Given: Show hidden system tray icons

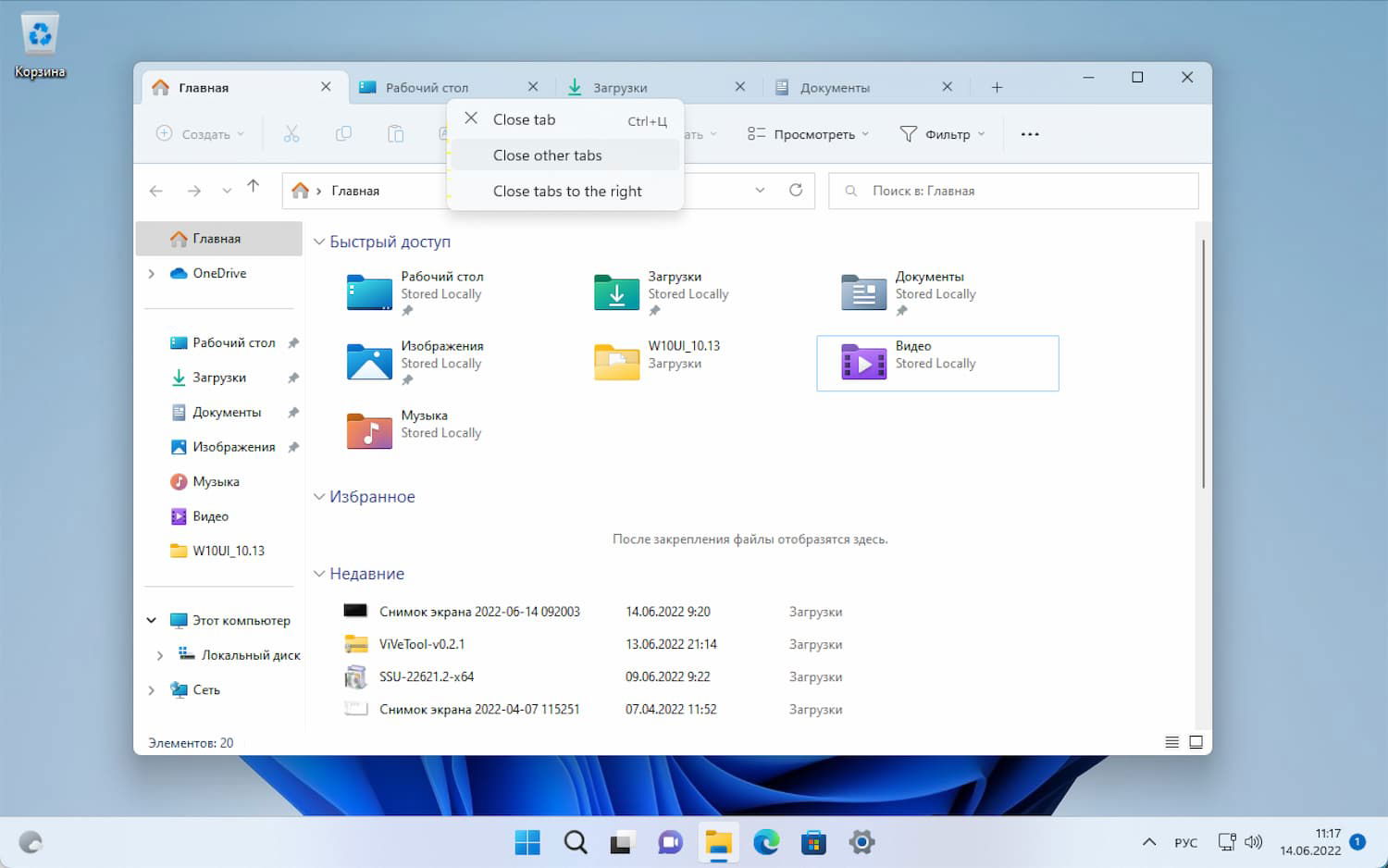Looking at the screenshot, I should 1149,842.
